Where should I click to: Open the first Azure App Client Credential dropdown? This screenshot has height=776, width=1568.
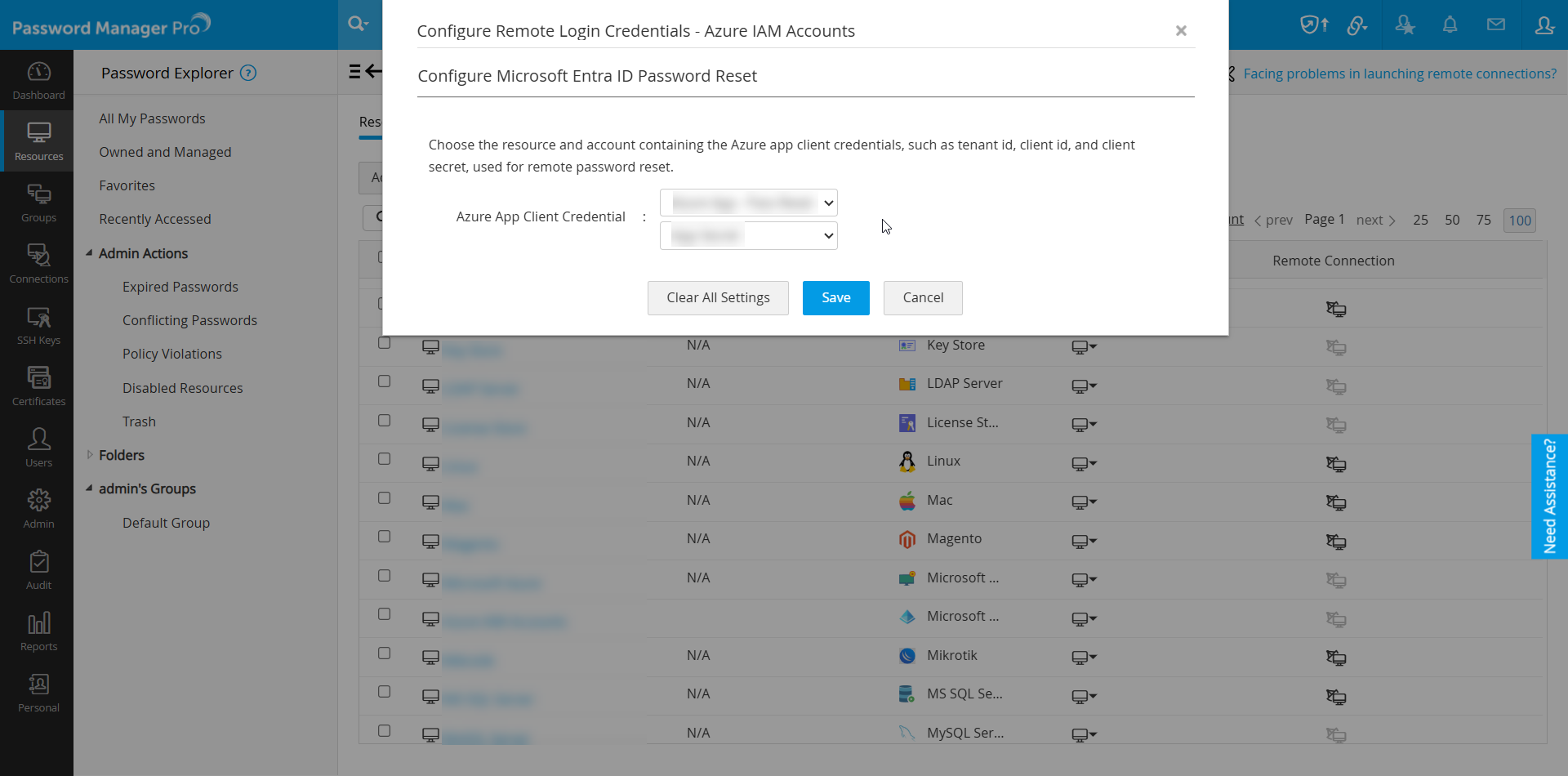[748, 203]
